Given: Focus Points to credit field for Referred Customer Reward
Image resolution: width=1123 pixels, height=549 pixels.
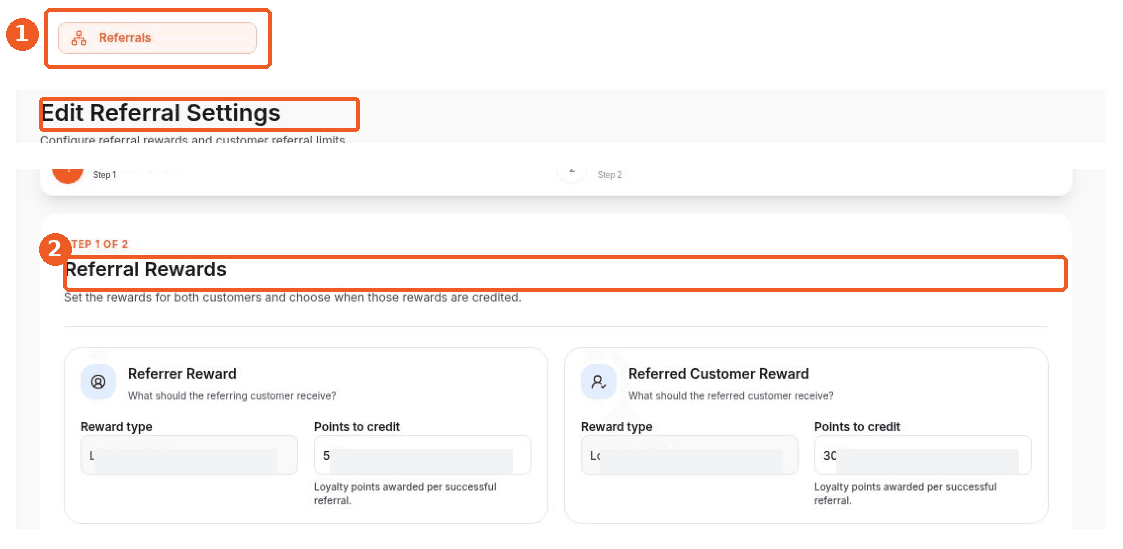Looking at the screenshot, I should coord(922,455).
